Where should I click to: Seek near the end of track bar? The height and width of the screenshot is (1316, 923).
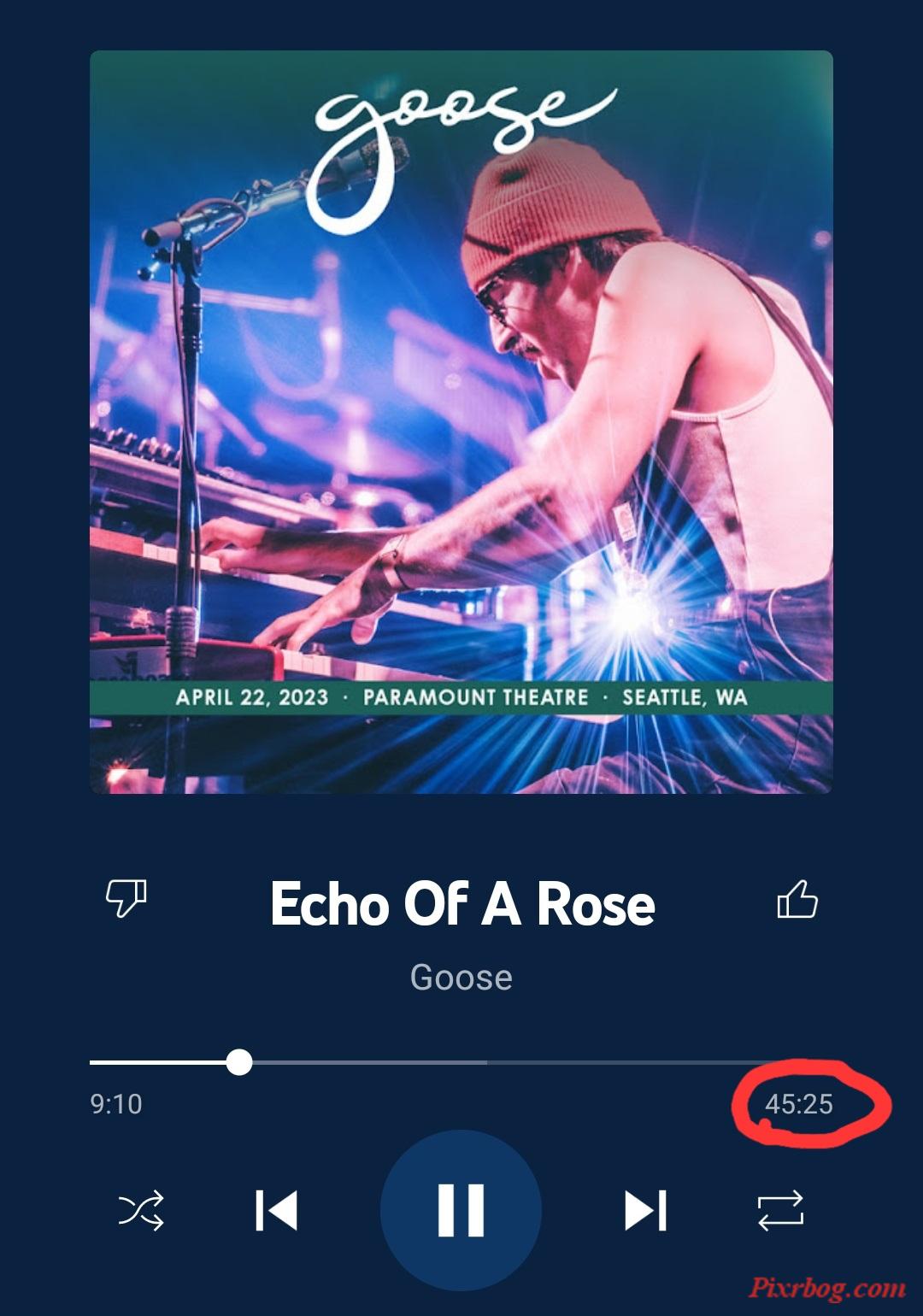[803, 1062]
